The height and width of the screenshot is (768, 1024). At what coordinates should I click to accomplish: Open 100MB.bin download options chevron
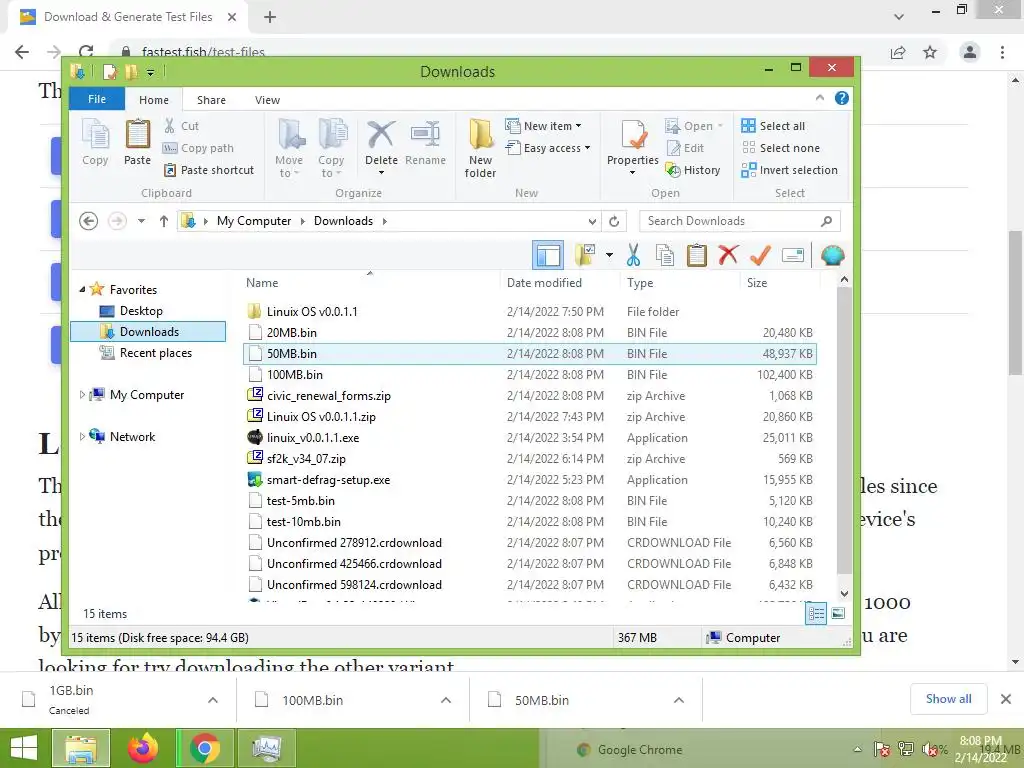pos(446,700)
